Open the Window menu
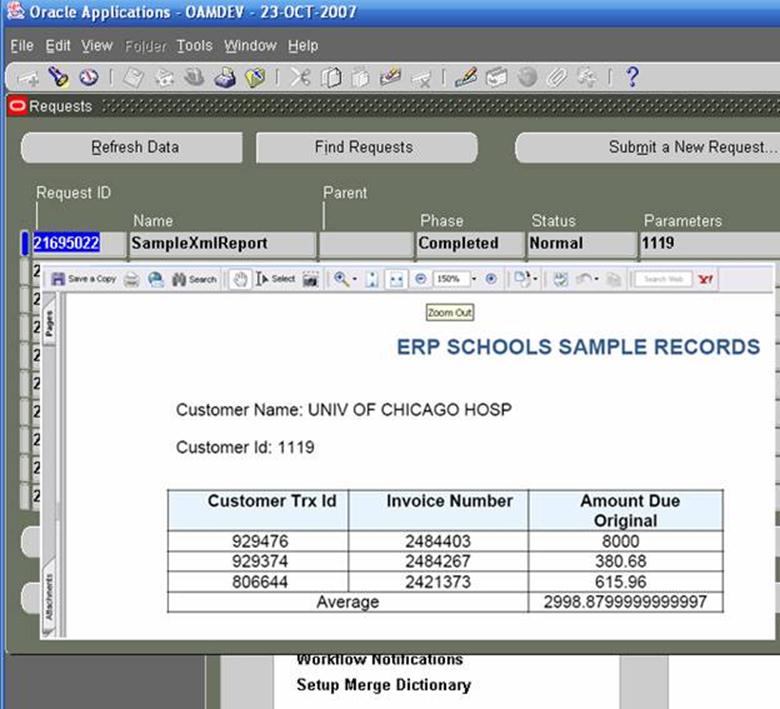Image resolution: width=780 pixels, height=709 pixels. point(250,46)
